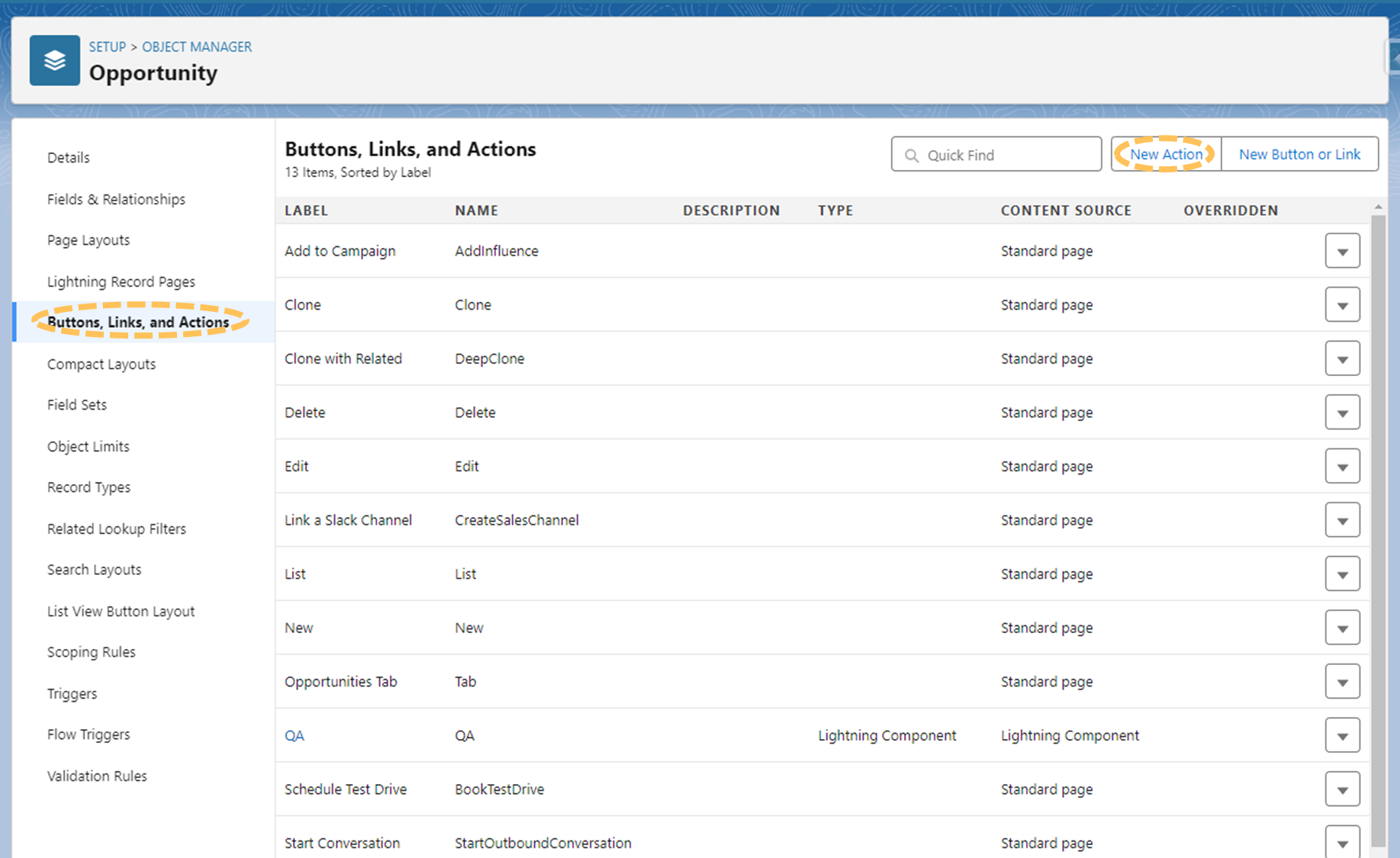The height and width of the screenshot is (858, 1400).
Task: Click the New Button or Link button
Action: (x=1299, y=154)
